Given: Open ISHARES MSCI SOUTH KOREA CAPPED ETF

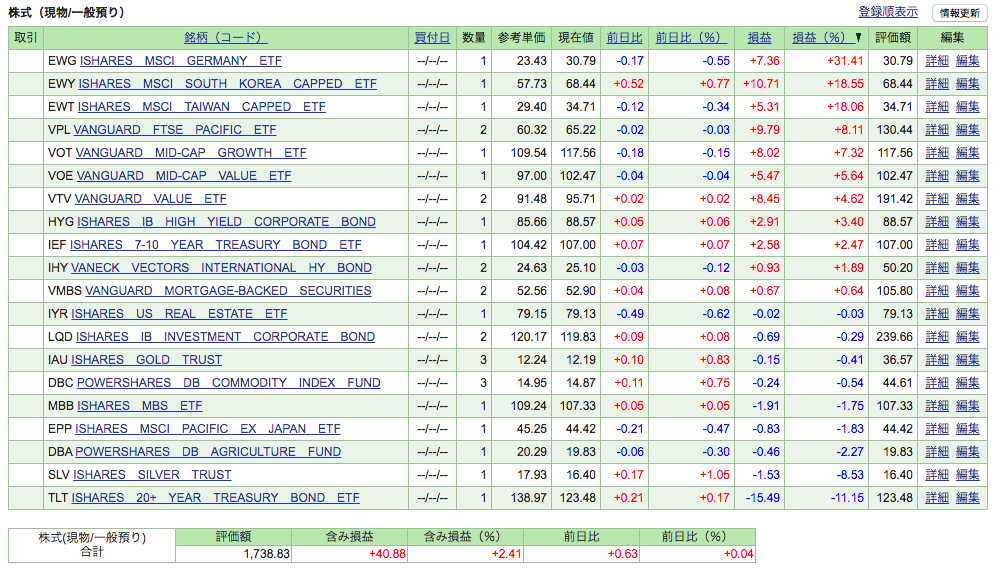Looking at the screenshot, I should (228, 84).
